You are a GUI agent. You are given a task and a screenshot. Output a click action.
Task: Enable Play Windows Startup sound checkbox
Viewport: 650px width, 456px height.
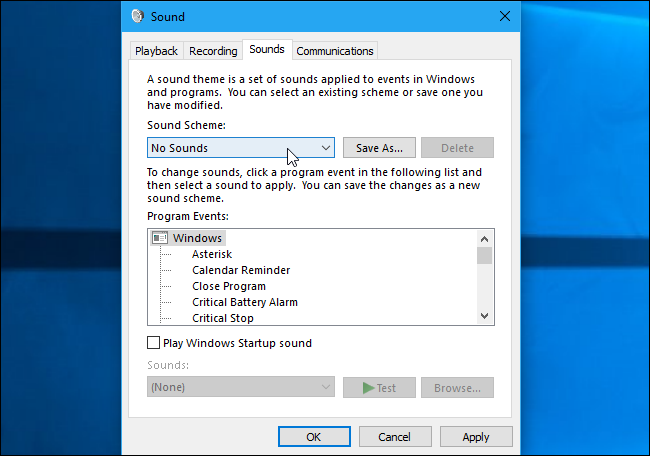(x=153, y=343)
